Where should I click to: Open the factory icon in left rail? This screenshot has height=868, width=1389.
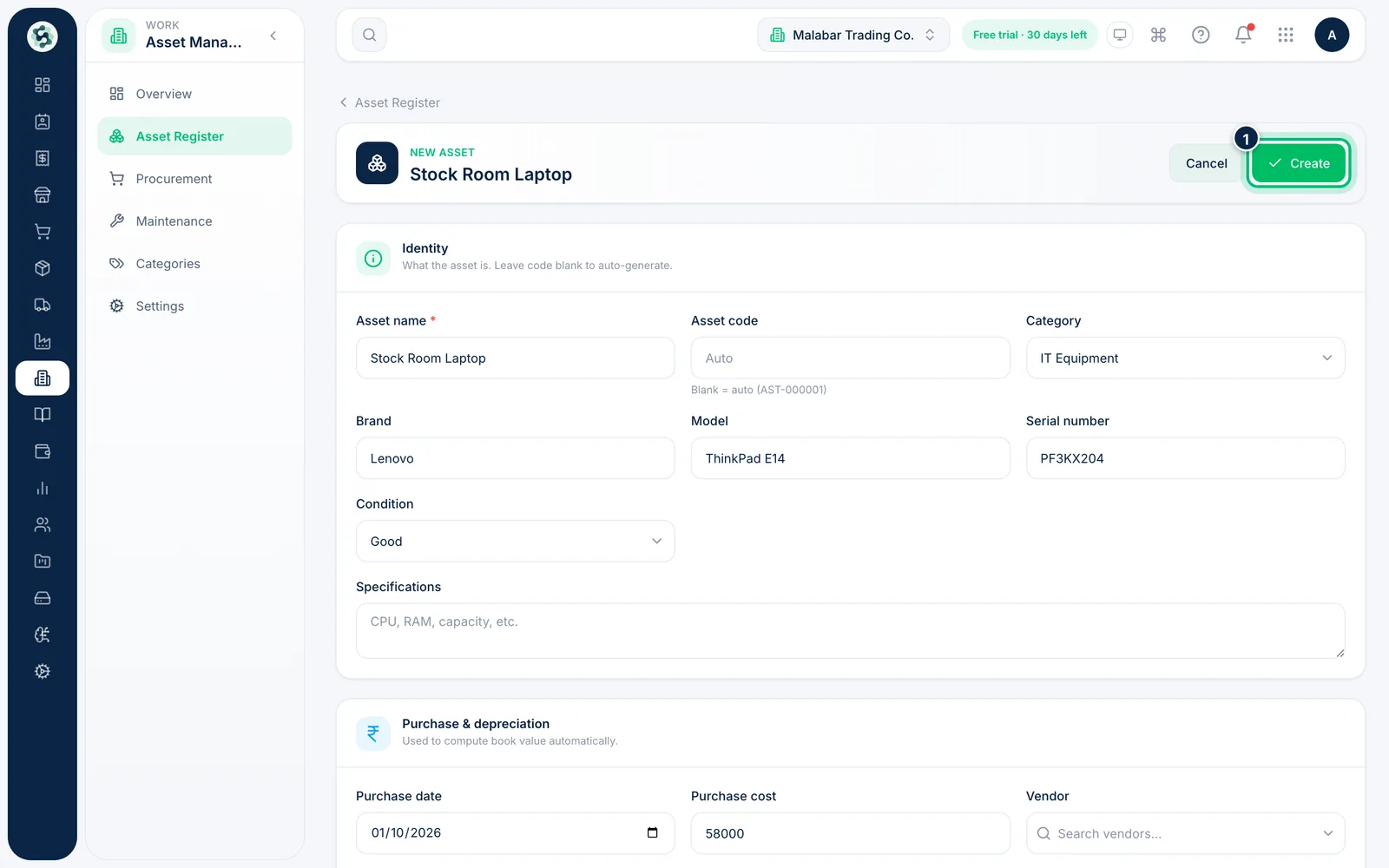(42, 341)
